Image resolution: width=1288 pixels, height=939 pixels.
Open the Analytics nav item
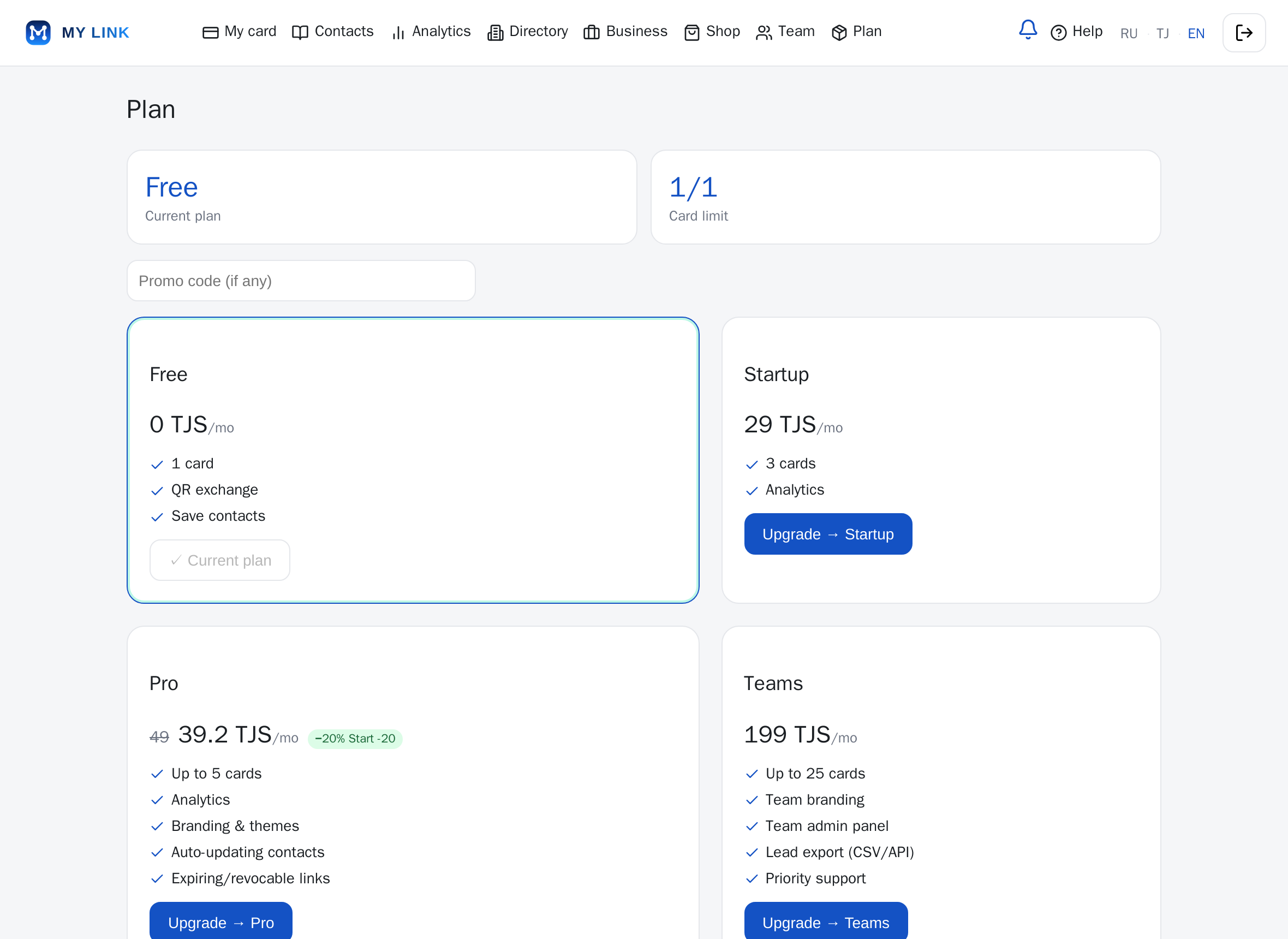[x=431, y=32]
